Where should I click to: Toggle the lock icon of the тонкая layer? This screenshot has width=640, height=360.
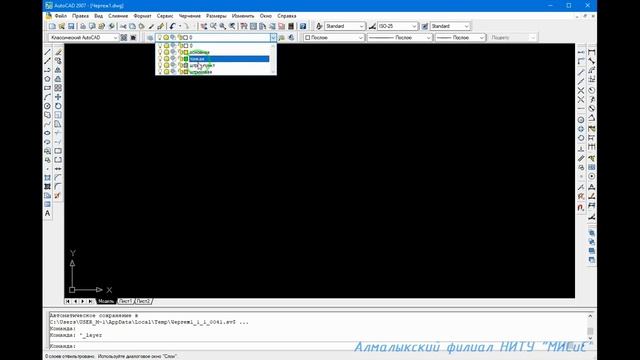pos(180,59)
